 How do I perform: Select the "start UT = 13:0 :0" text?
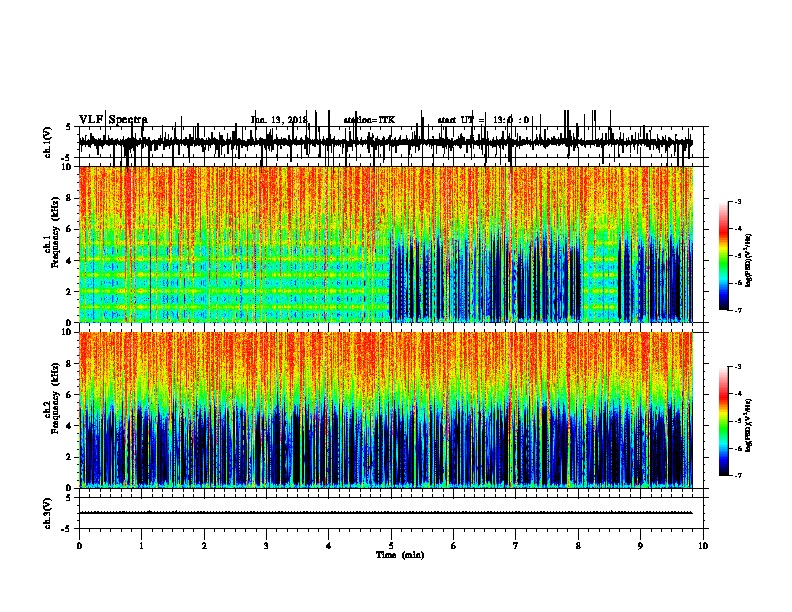coord(483,120)
